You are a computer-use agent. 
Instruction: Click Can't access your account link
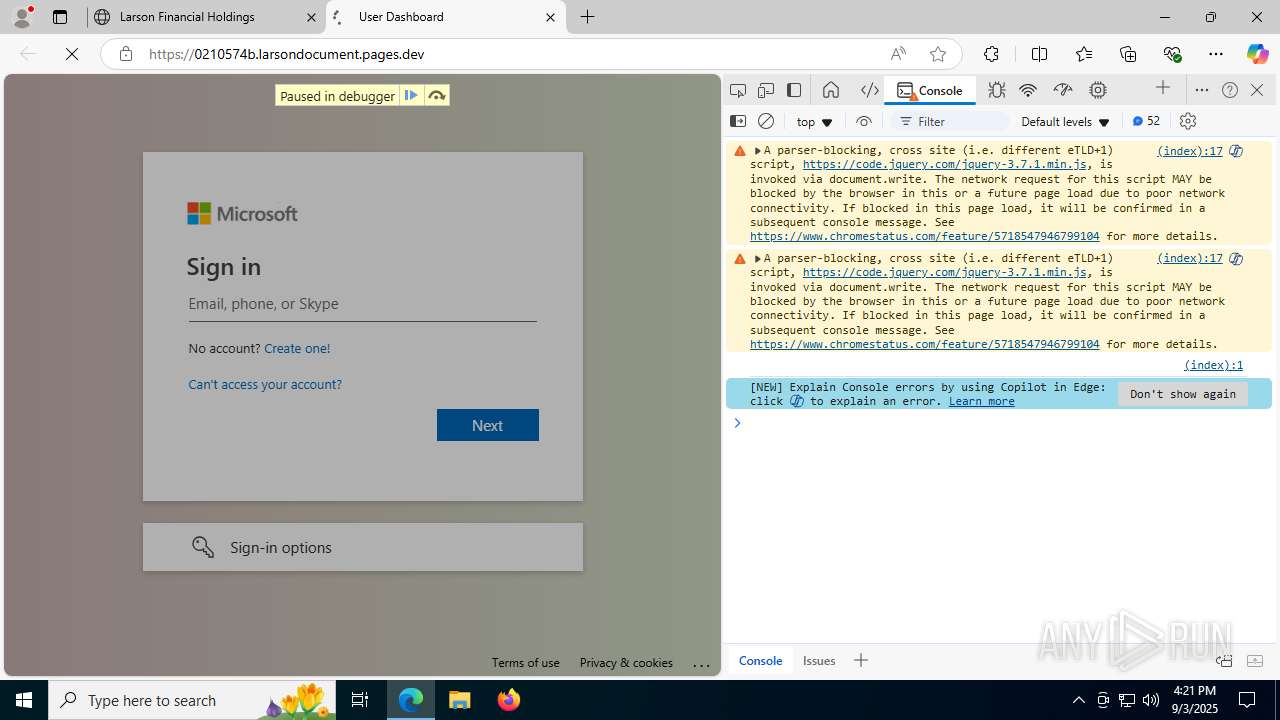tap(265, 384)
